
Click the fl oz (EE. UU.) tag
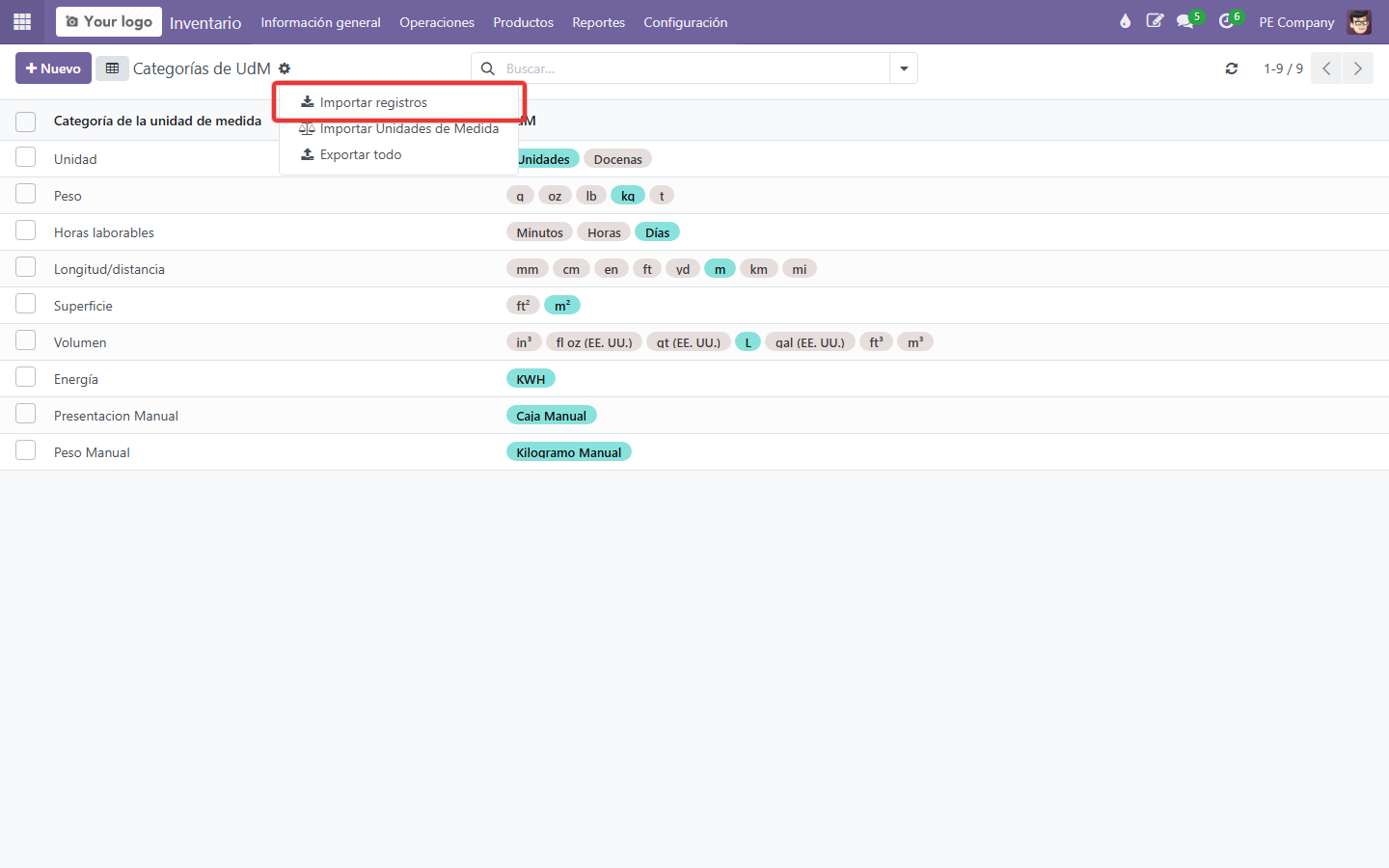[x=594, y=342]
